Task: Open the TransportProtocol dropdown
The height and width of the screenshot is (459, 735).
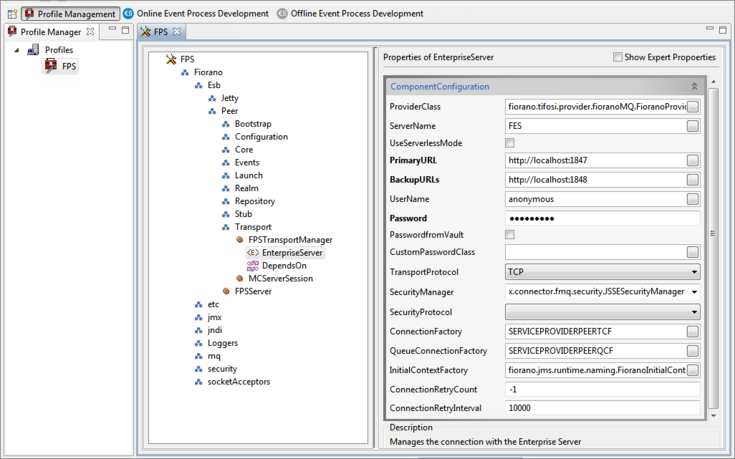Action: [603, 272]
